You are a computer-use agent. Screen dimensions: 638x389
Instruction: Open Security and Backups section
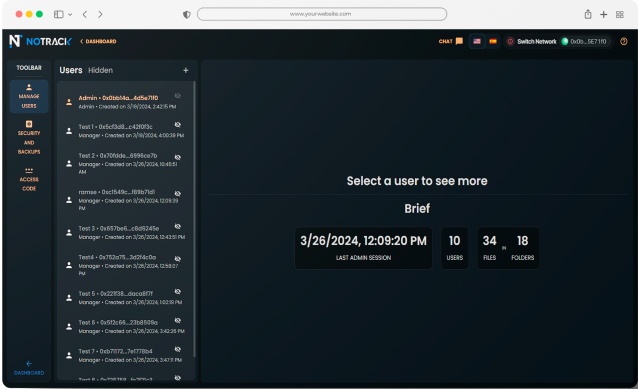29,138
